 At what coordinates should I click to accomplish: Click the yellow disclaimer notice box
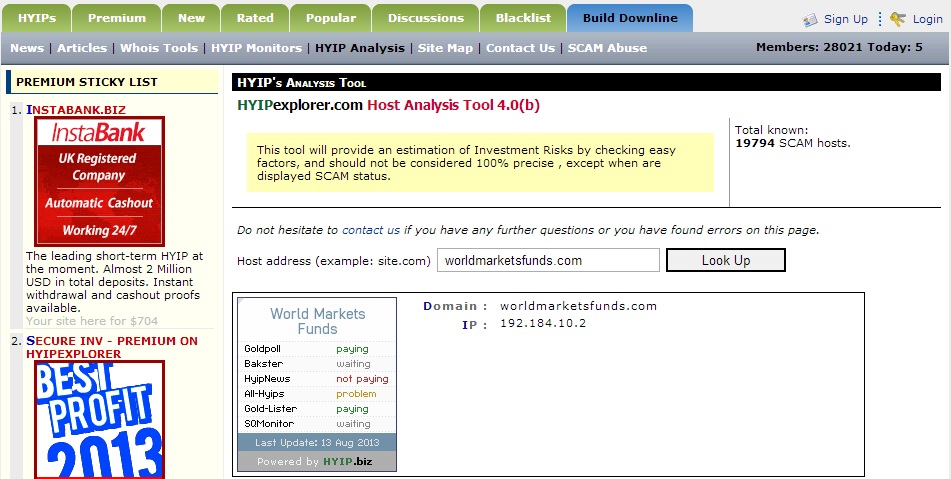coord(480,162)
